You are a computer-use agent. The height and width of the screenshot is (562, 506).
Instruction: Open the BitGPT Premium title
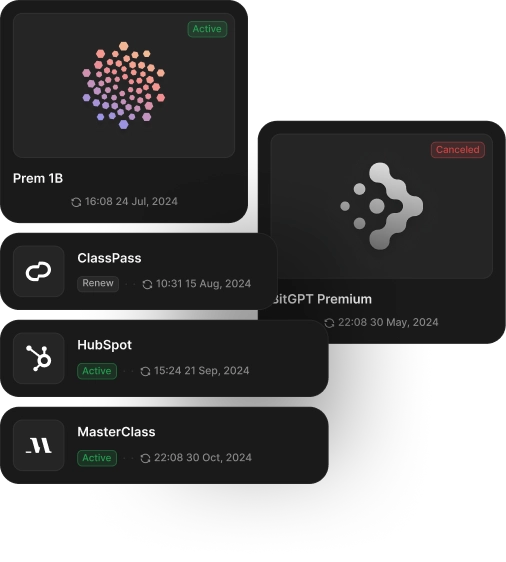pos(322,299)
